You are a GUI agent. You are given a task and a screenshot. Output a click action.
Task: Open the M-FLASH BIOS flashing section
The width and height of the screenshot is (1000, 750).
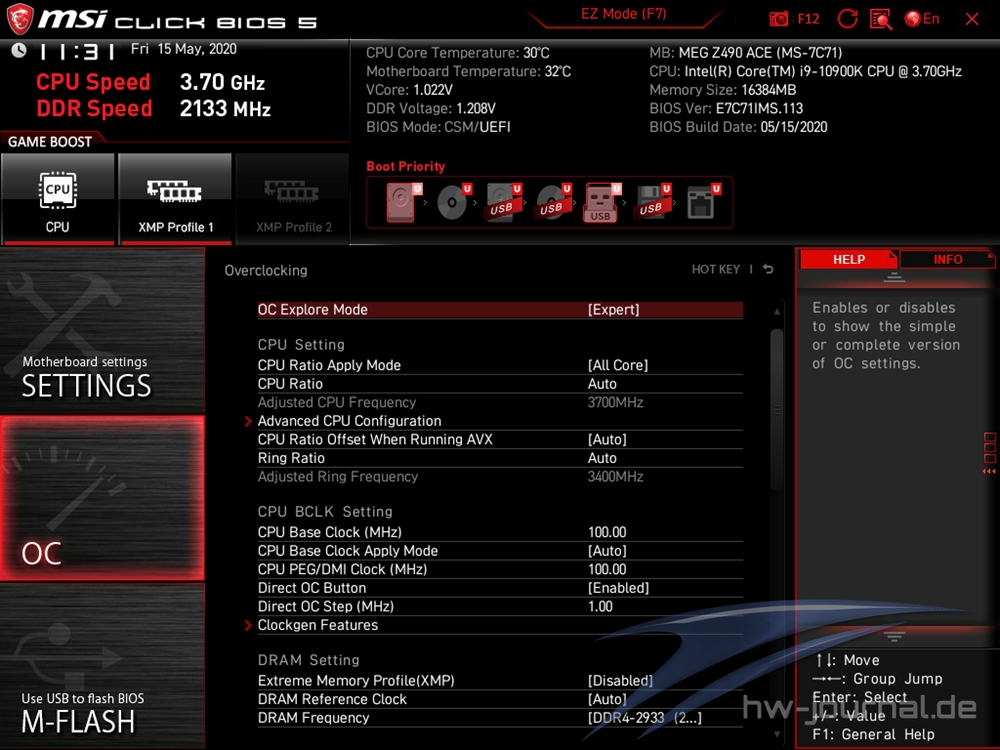tap(102, 666)
